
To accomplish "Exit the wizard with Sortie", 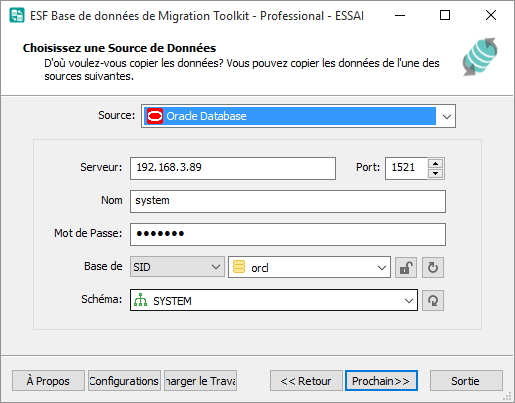I will (466, 380).
